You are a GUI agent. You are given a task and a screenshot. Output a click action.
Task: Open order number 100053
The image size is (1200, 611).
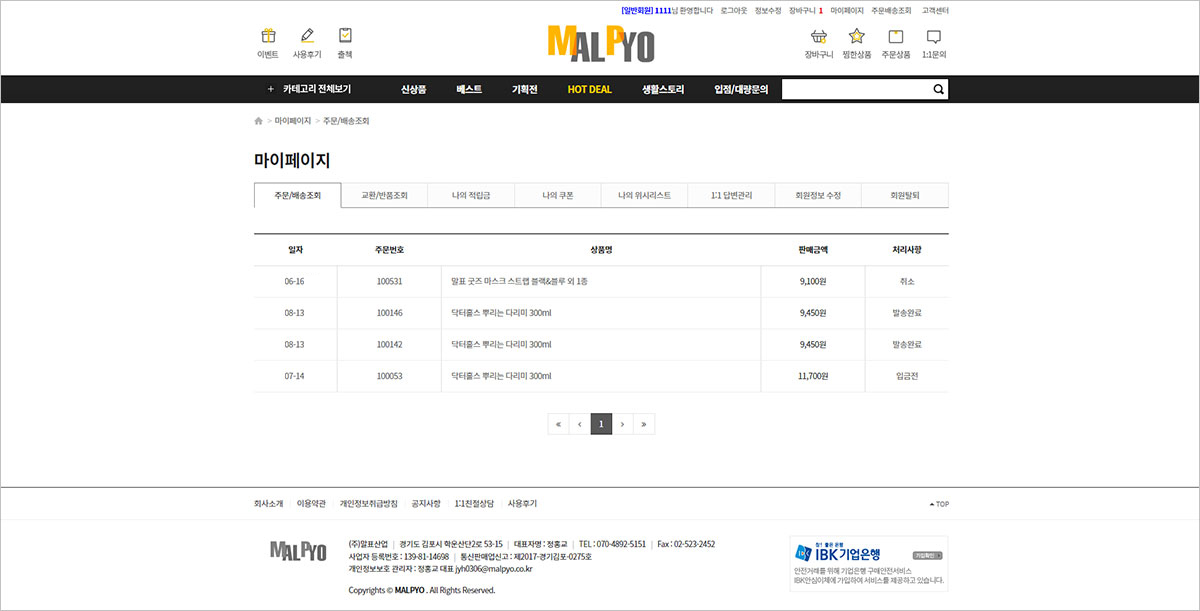point(389,376)
